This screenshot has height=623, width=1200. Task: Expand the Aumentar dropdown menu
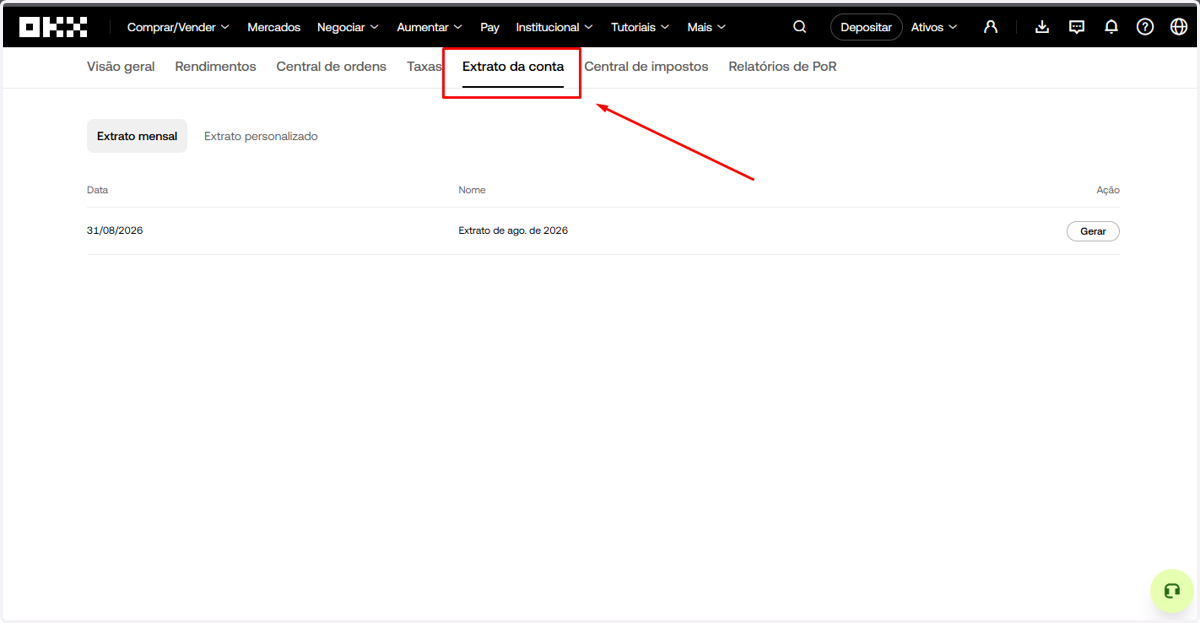click(429, 27)
